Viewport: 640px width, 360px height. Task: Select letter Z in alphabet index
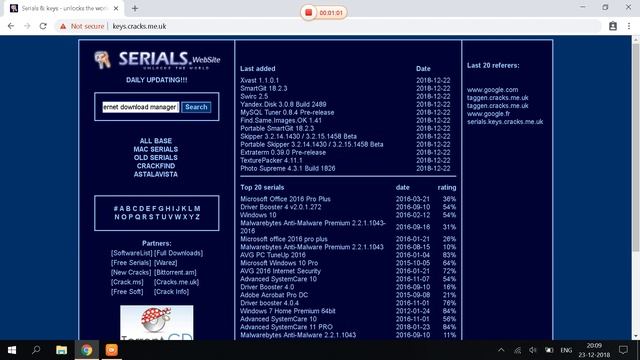(198, 217)
